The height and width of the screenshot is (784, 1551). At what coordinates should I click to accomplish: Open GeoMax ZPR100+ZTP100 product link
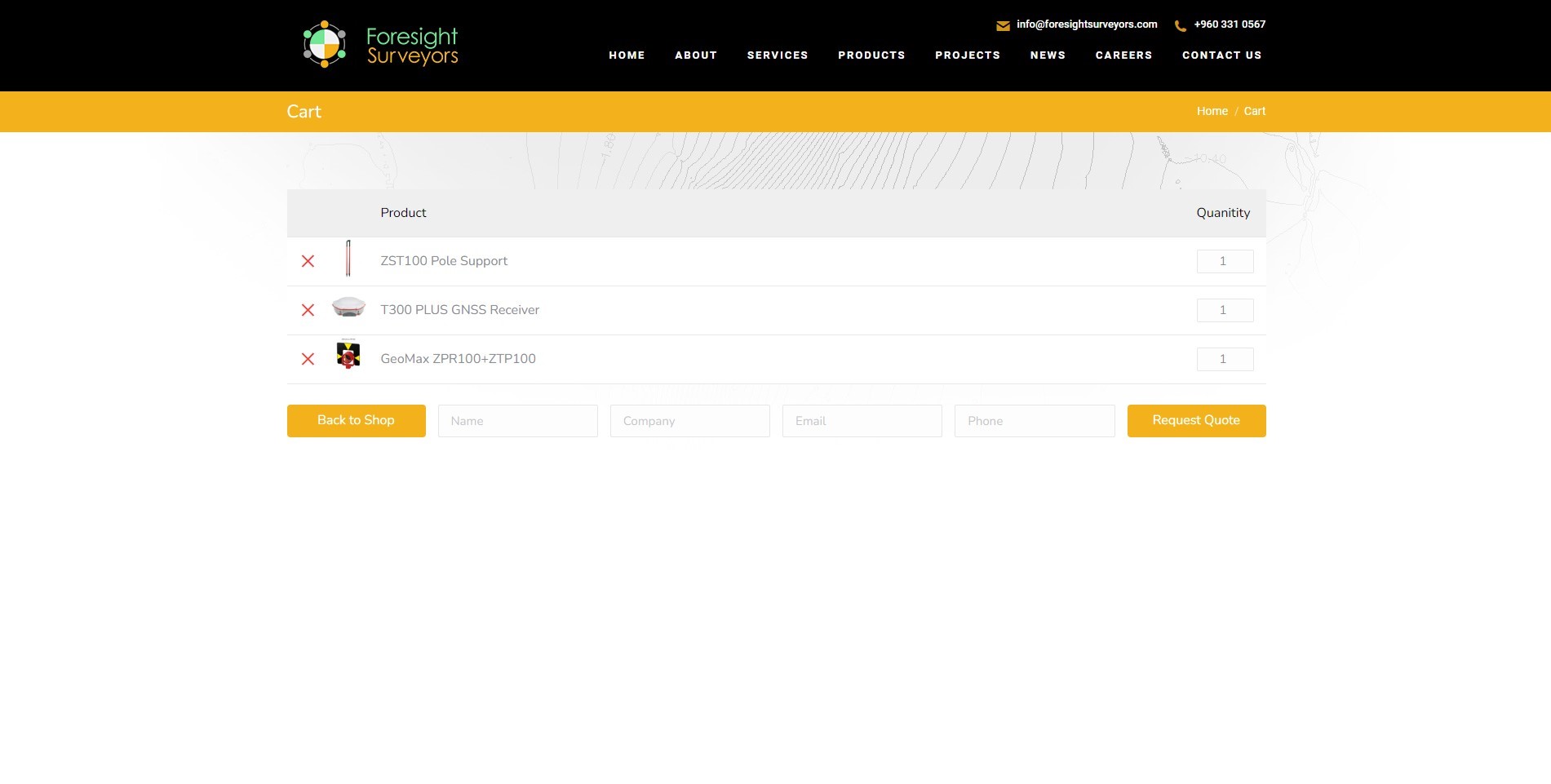pos(458,359)
